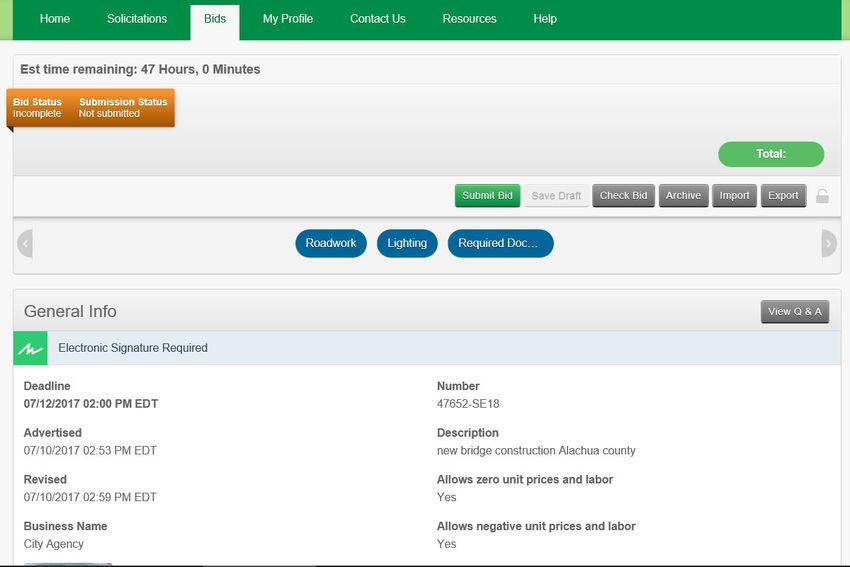Click the Import button
Screen dimensions: 850x567
(735, 196)
